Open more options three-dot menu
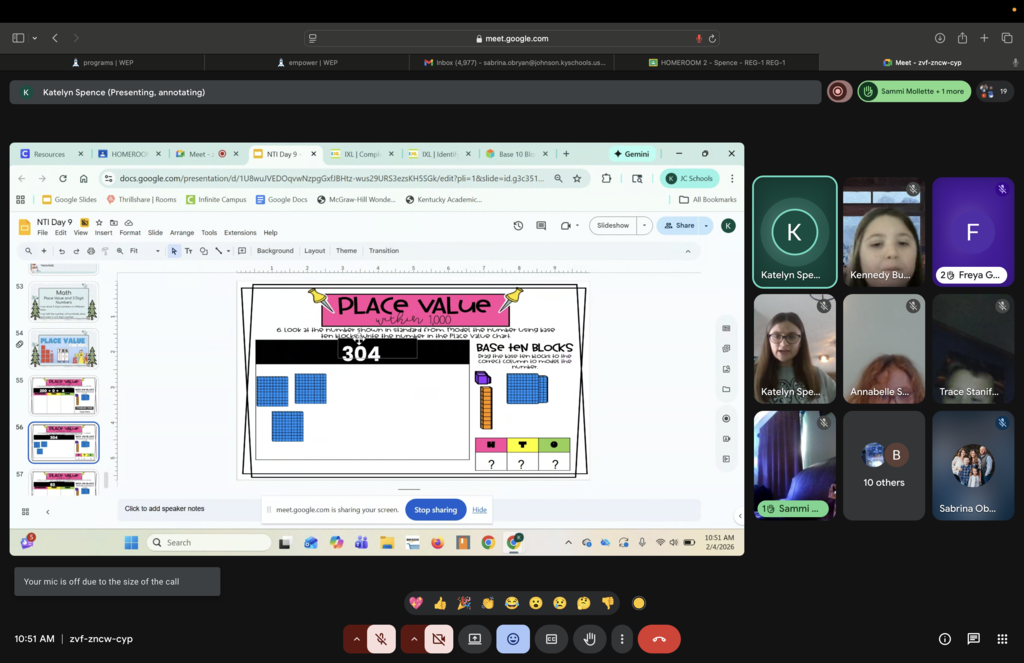Viewport: 1024px width, 663px height. (622, 639)
